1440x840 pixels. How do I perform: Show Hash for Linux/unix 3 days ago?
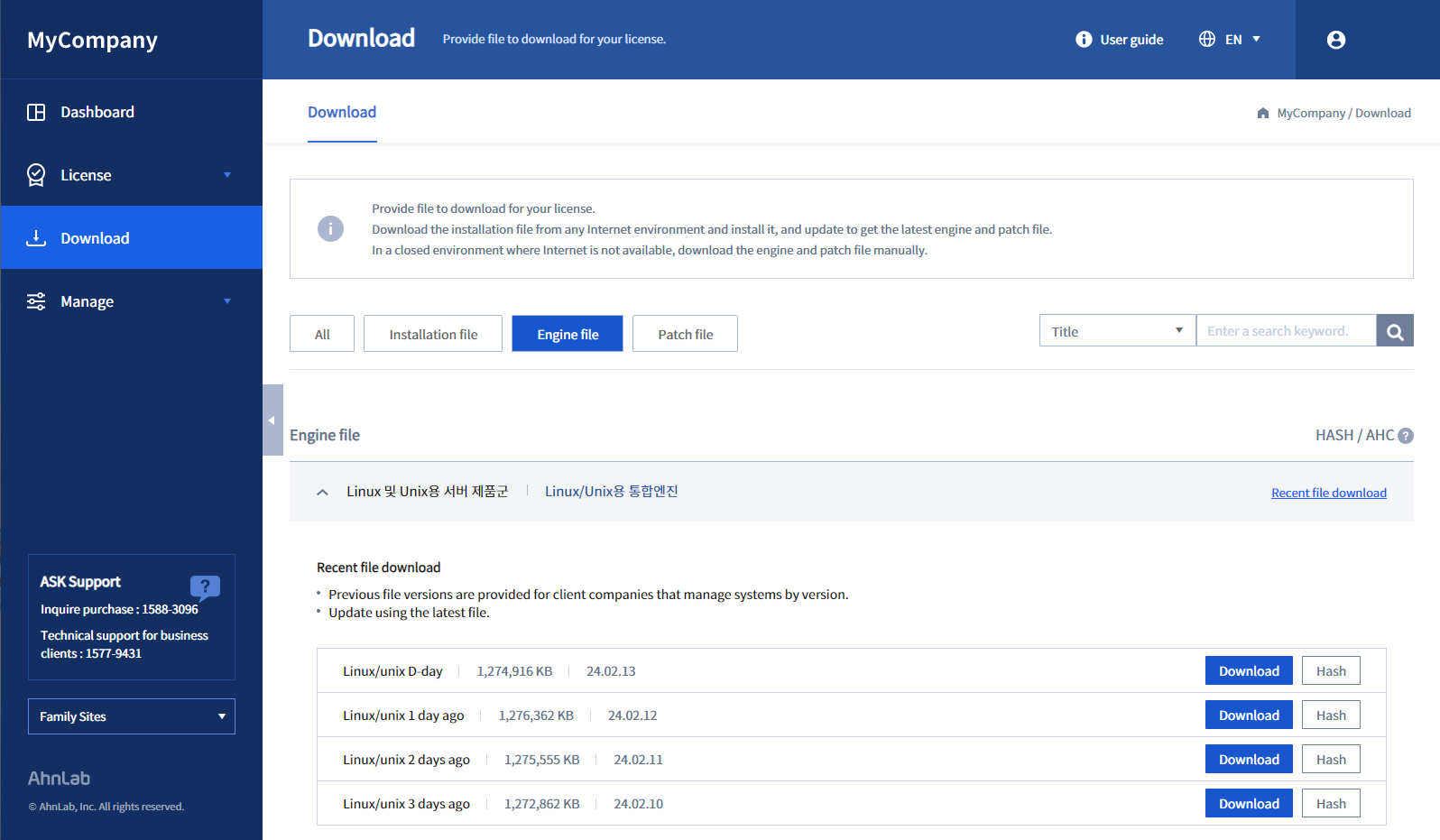(x=1331, y=803)
